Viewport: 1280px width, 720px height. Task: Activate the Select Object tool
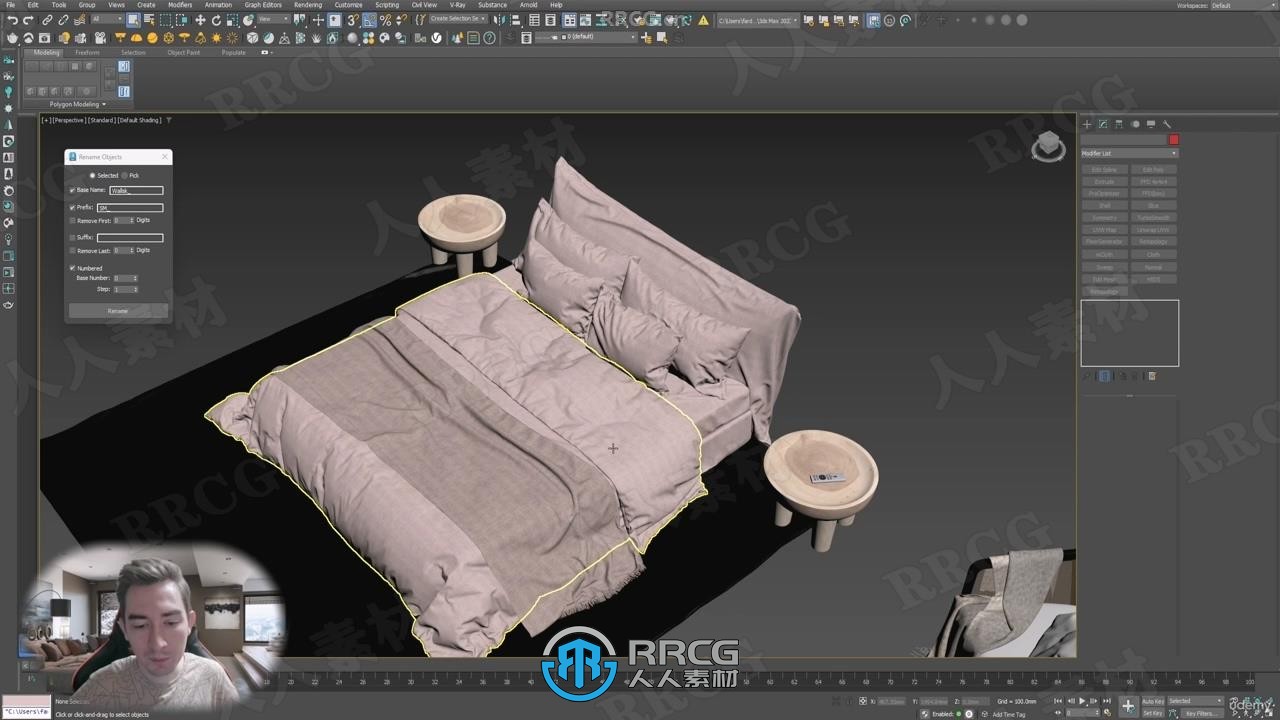pos(133,20)
